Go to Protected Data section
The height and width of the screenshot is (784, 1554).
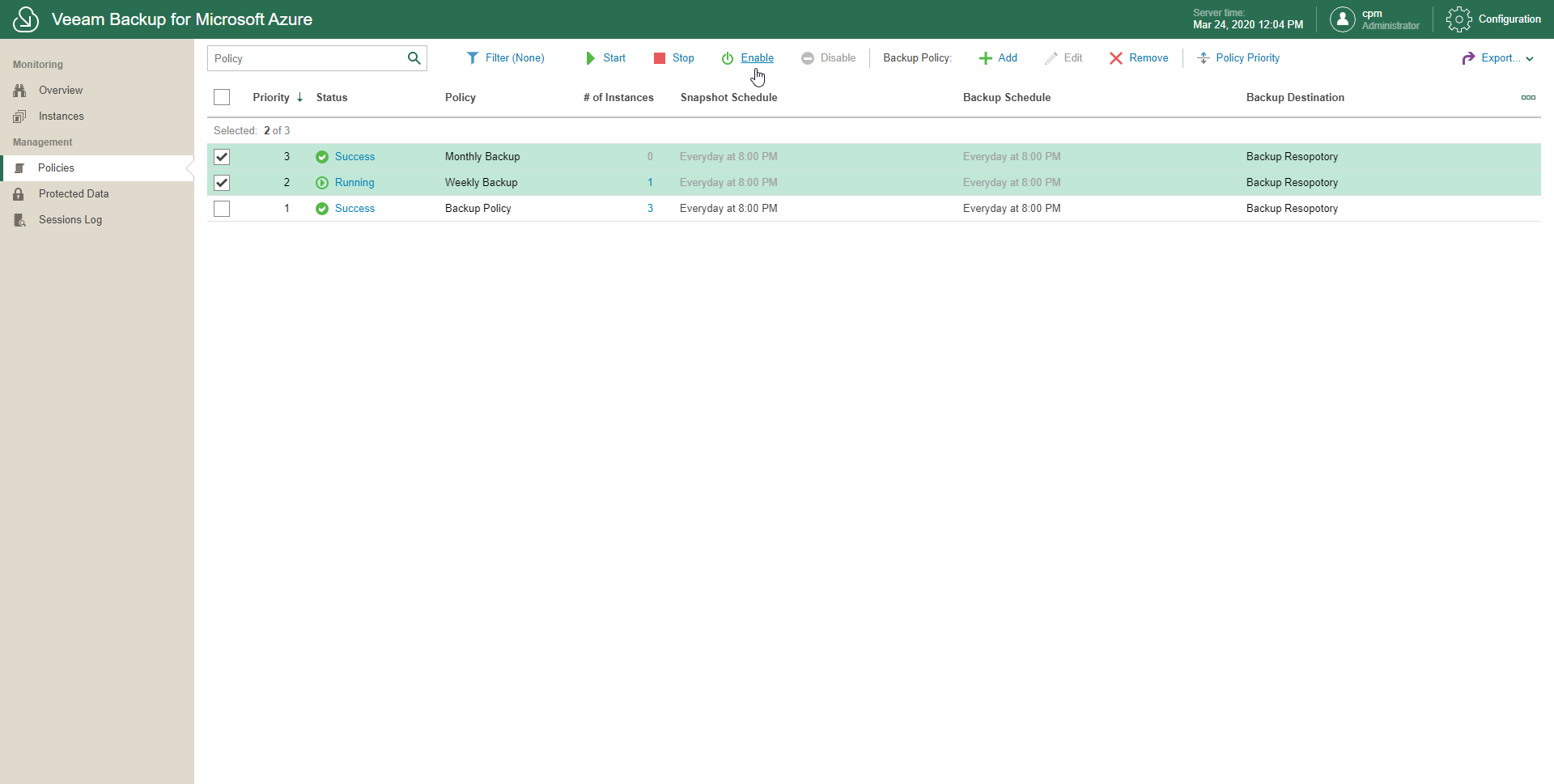click(74, 194)
